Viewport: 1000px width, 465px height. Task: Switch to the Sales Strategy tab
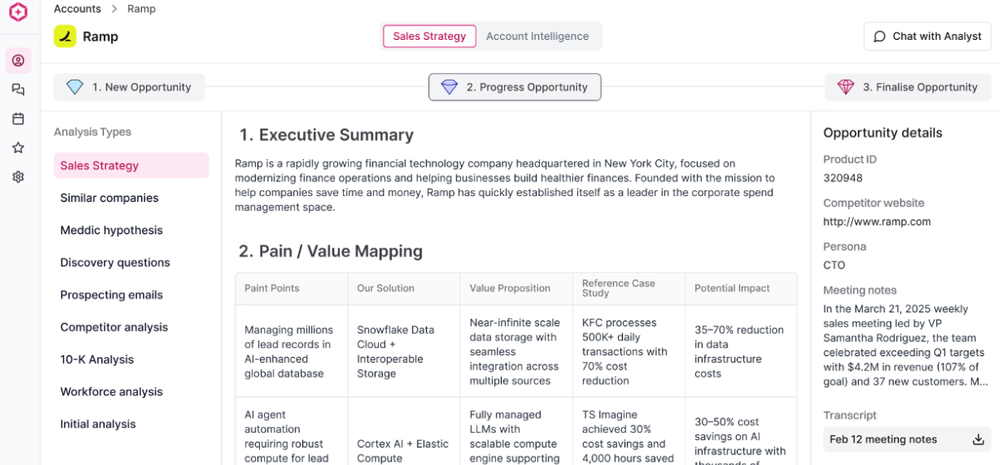pyautogui.click(x=429, y=36)
